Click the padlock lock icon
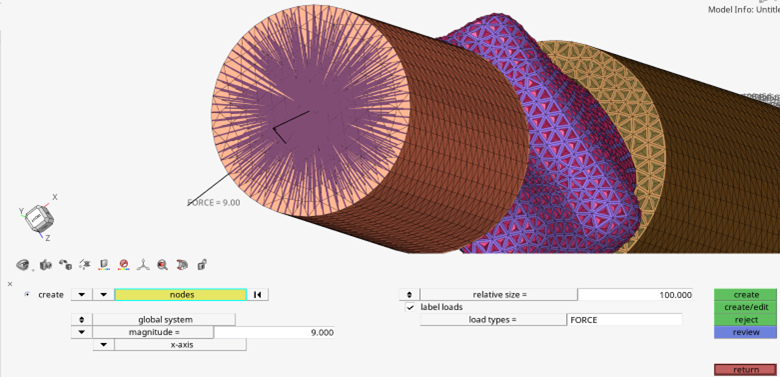This screenshot has height=377, width=780. tap(202, 265)
